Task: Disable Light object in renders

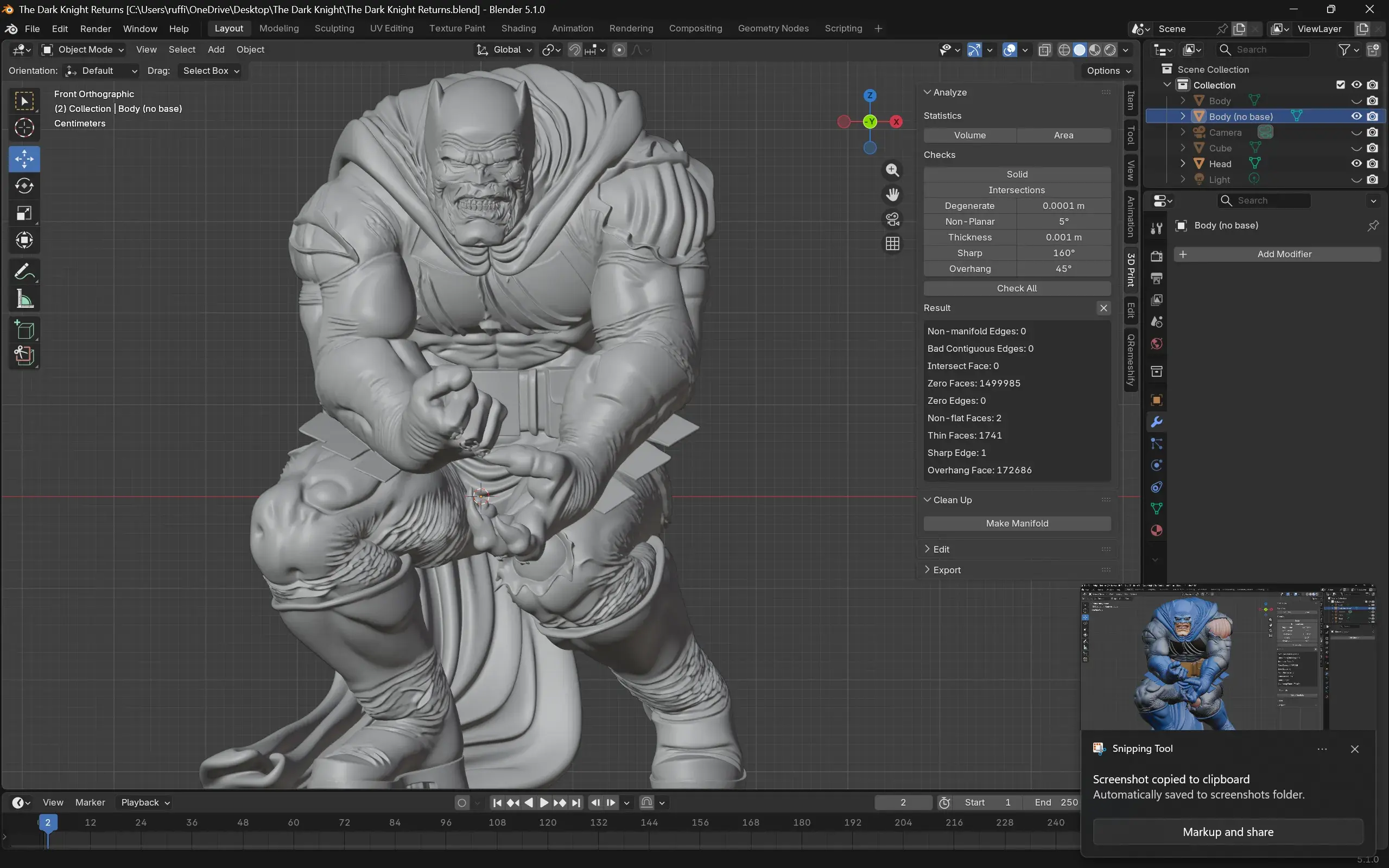Action: point(1372,180)
